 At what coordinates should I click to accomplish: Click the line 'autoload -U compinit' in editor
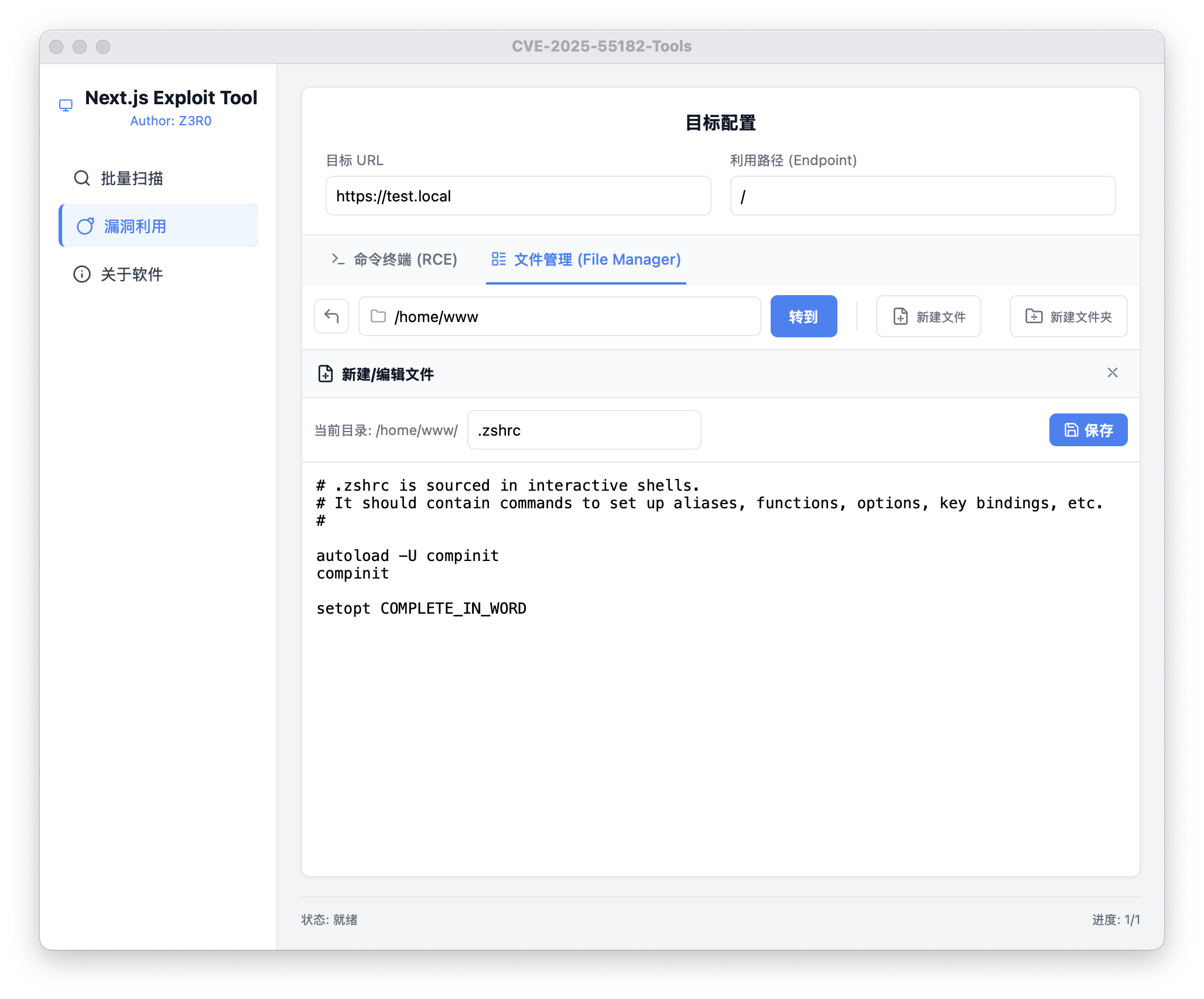[x=408, y=556]
